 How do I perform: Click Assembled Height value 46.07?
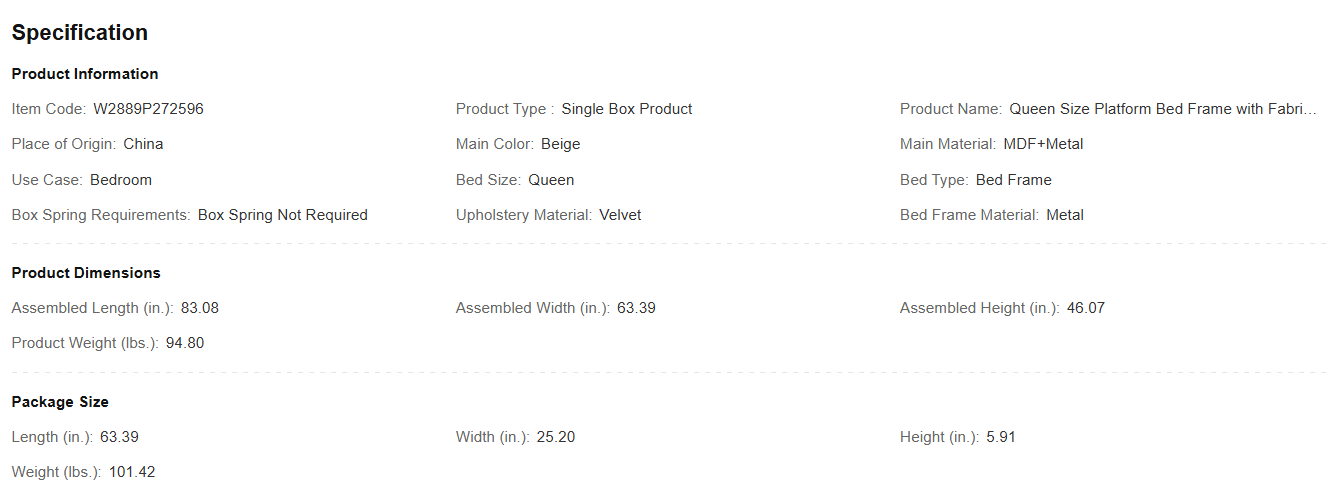pyautogui.click(x=1086, y=308)
